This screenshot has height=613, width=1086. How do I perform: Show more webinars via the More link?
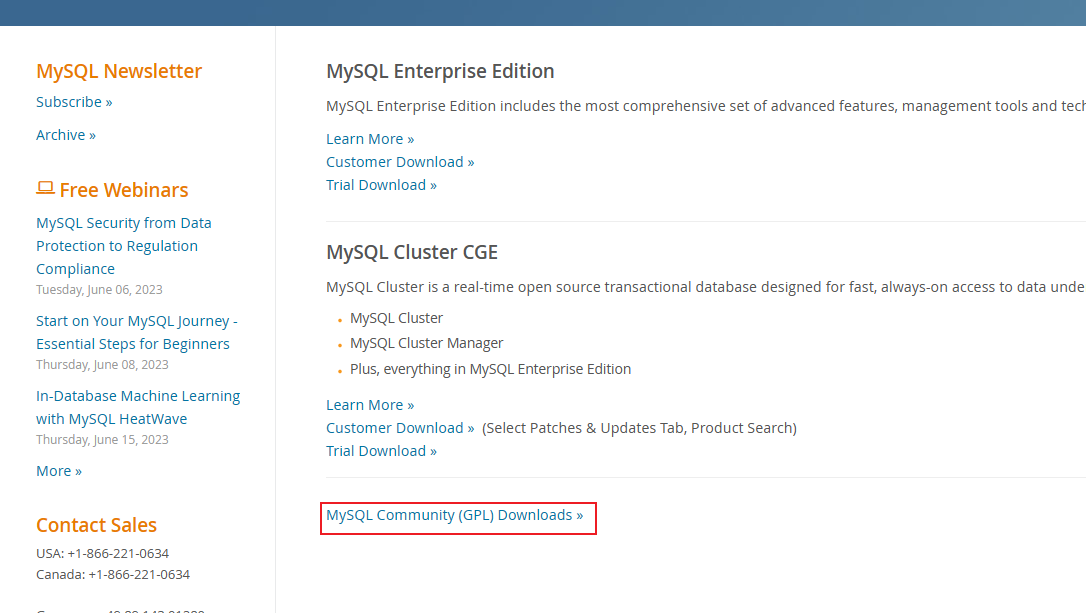point(59,471)
